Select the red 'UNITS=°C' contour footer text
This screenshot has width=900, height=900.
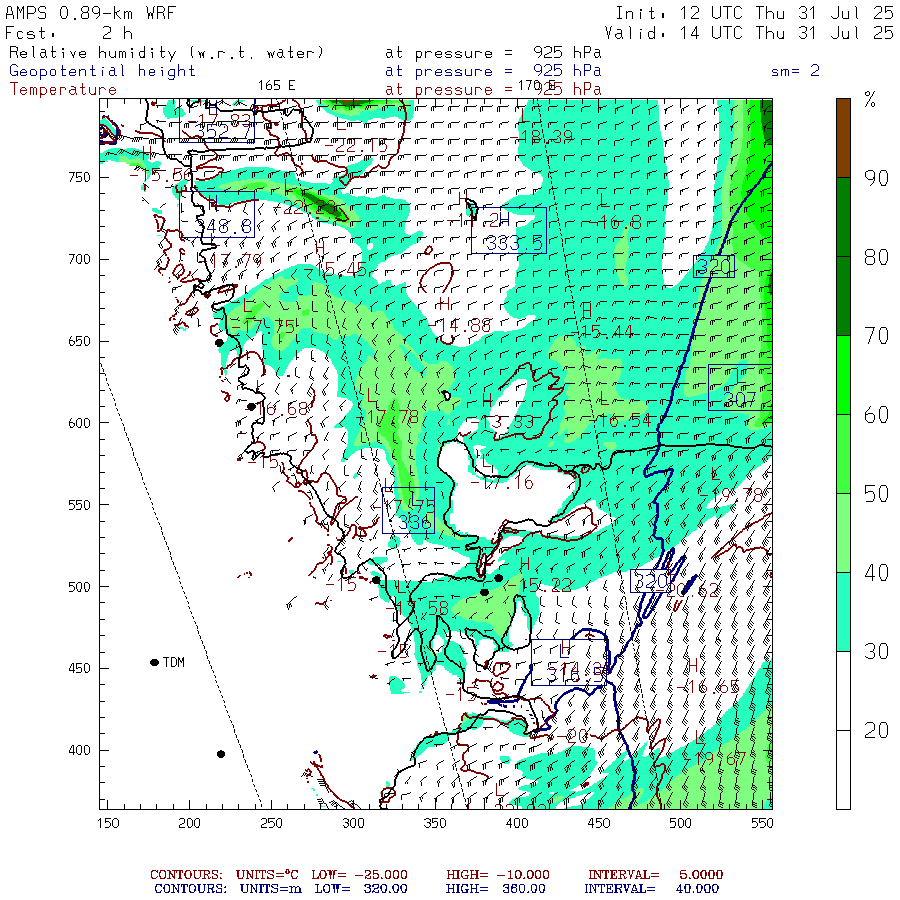click(267, 875)
